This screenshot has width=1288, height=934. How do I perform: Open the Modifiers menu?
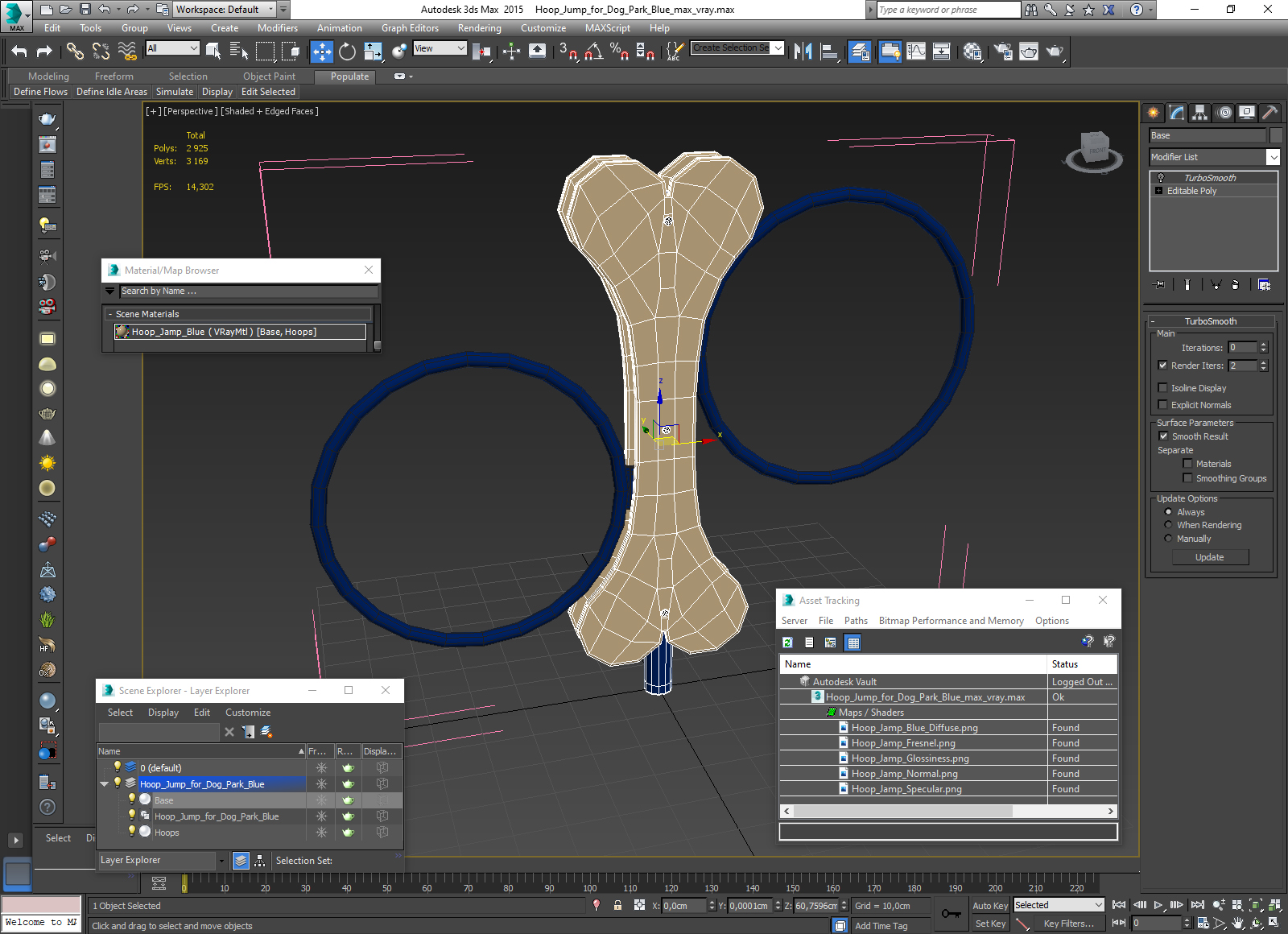(278, 28)
